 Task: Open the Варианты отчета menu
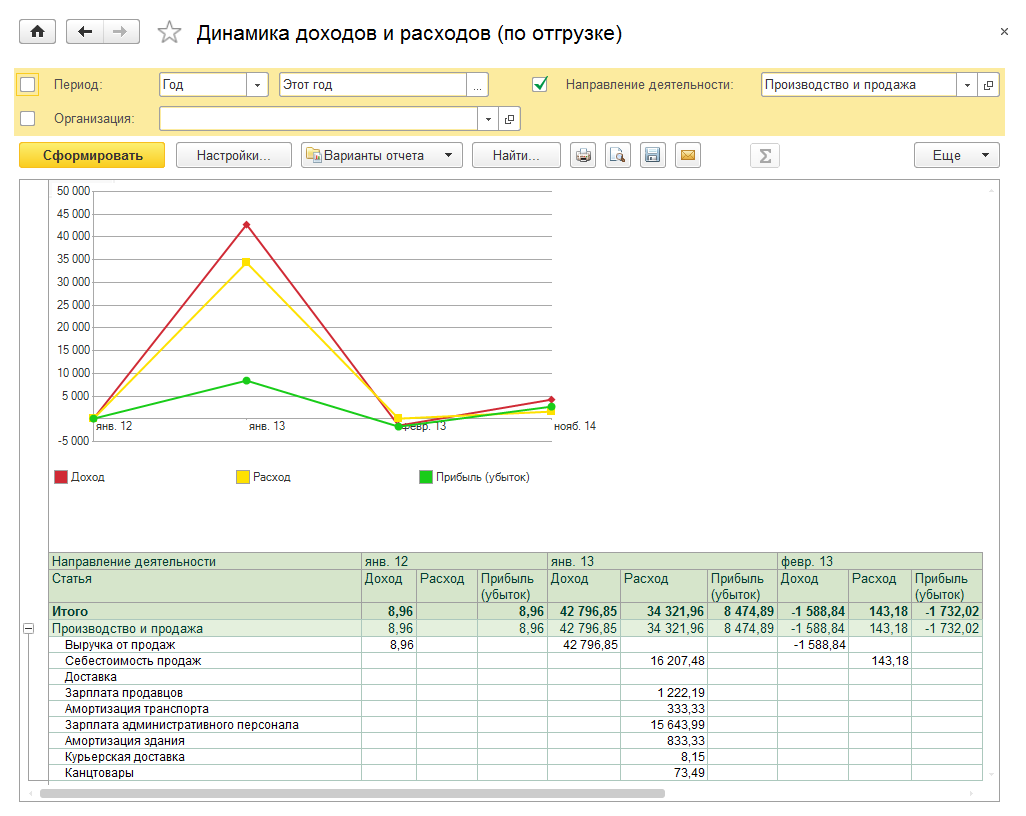coord(381,155)
